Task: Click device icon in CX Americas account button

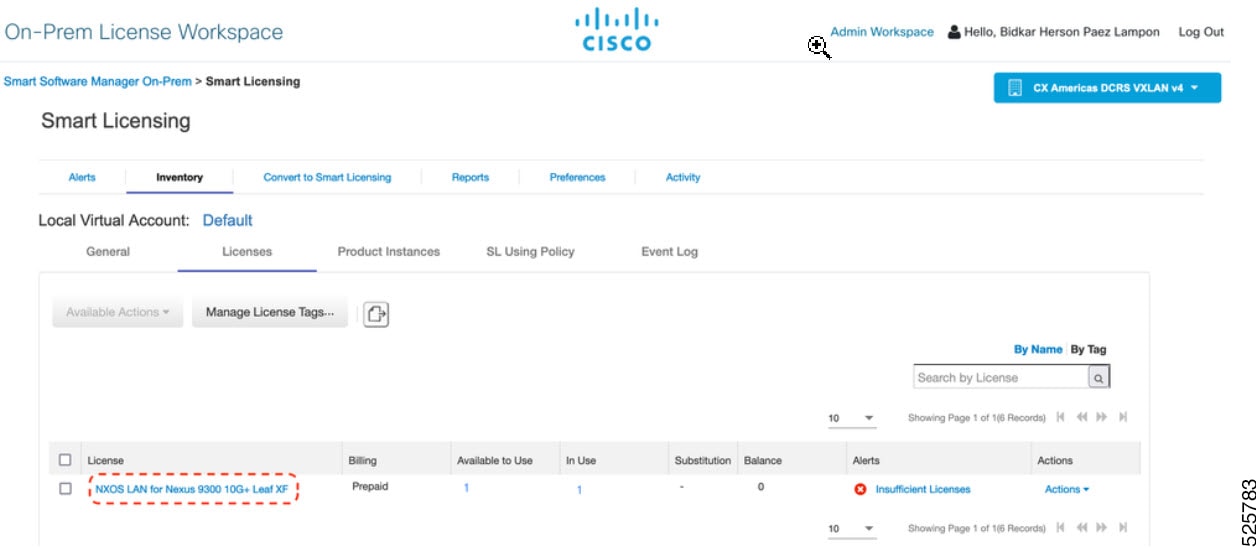Action: (1015, 87)
